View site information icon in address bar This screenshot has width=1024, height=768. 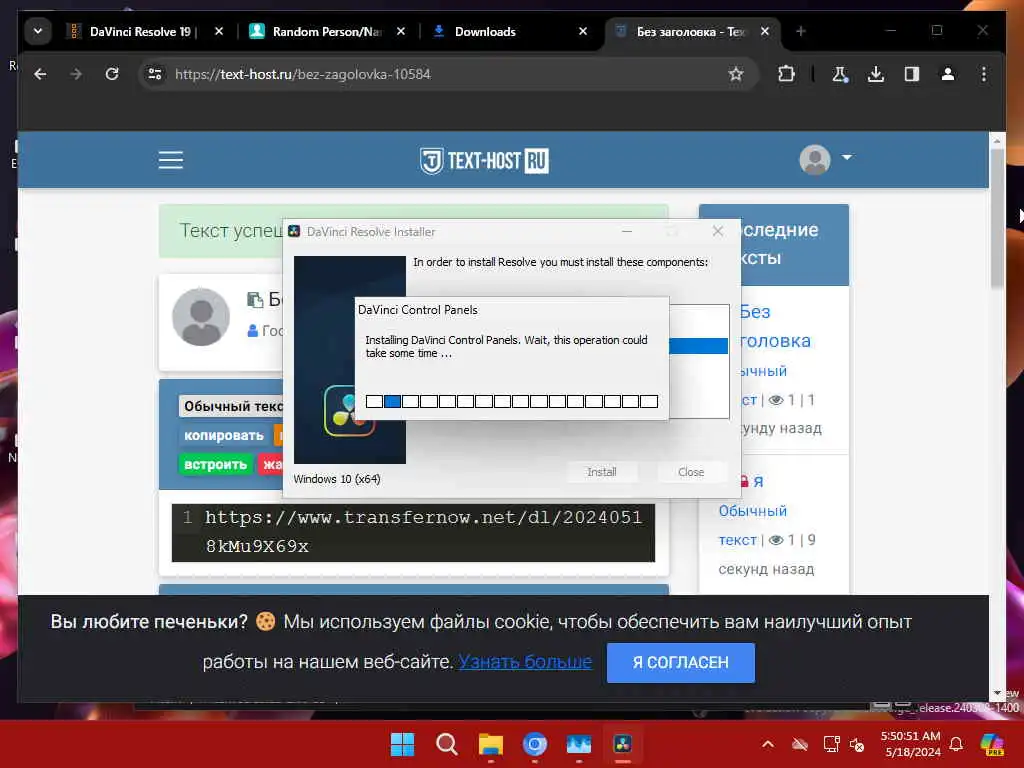155,74
